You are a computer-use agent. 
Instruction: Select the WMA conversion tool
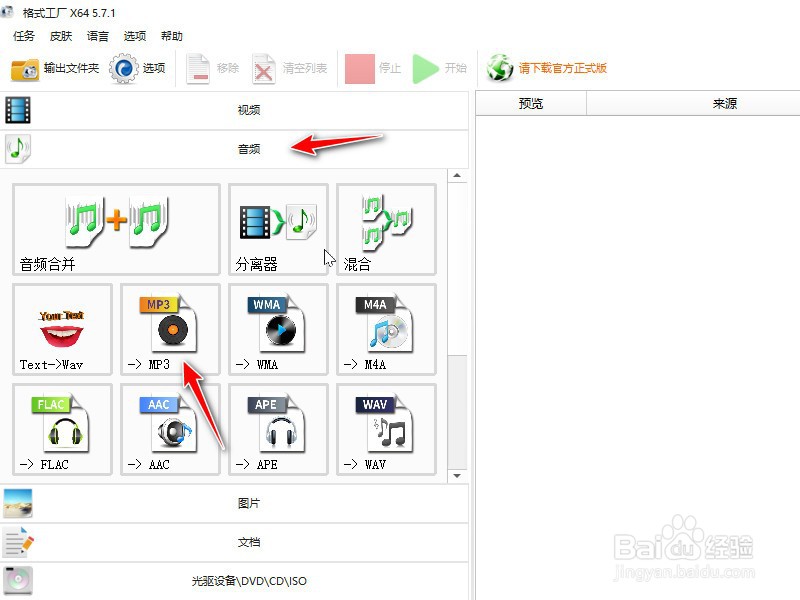(276, 330)
